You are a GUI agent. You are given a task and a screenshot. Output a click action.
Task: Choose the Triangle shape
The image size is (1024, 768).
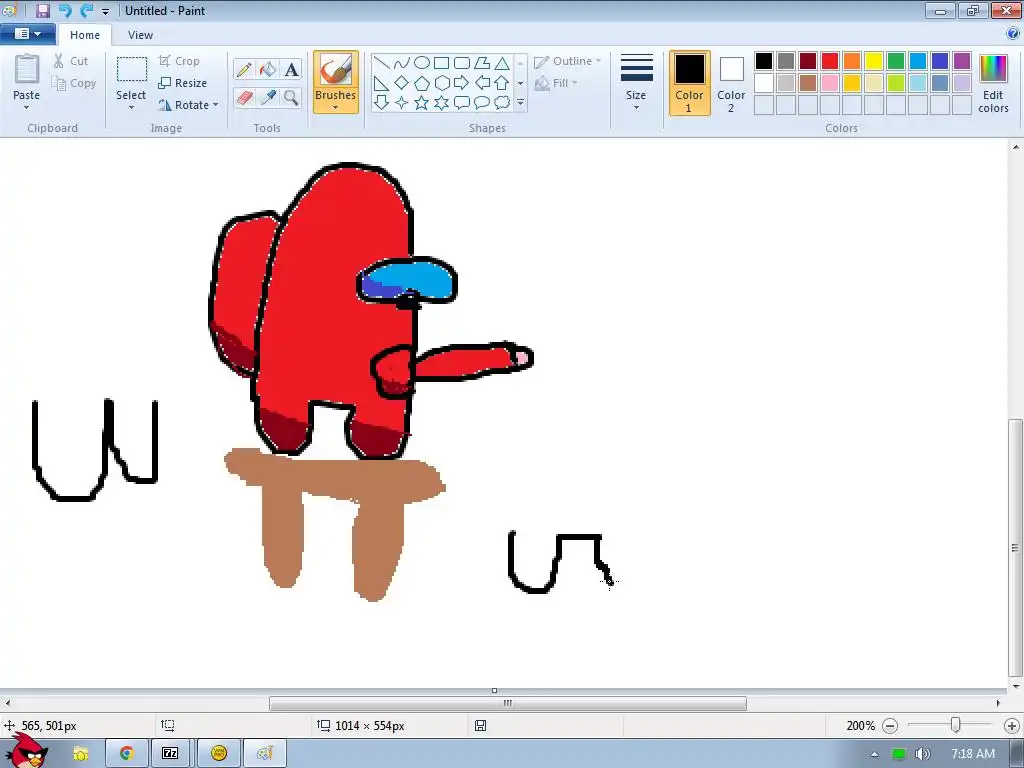pyautogui.click(x=502, y=63)
